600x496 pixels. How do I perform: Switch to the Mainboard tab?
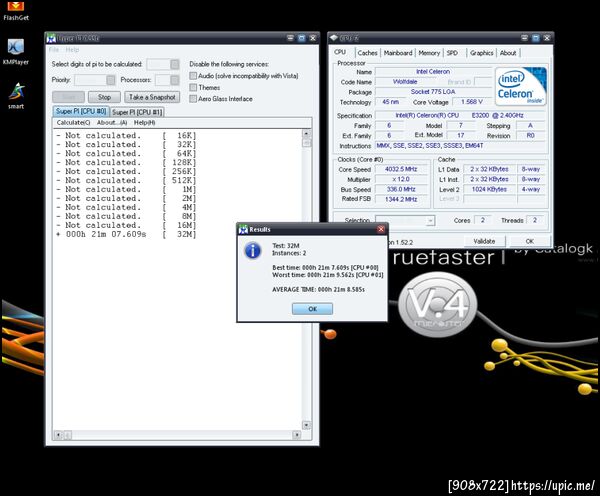tap(398, 53)
